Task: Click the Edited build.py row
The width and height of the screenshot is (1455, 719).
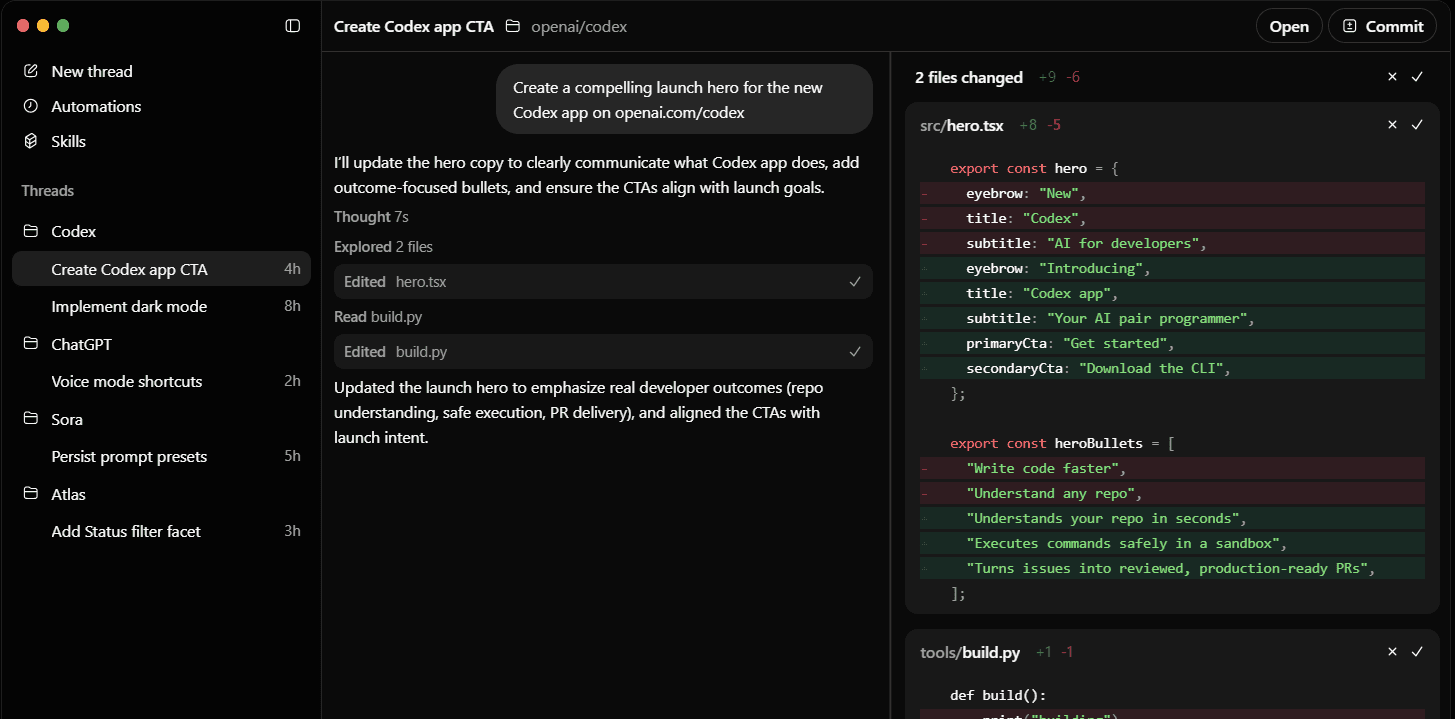Action: pos(600,351)
